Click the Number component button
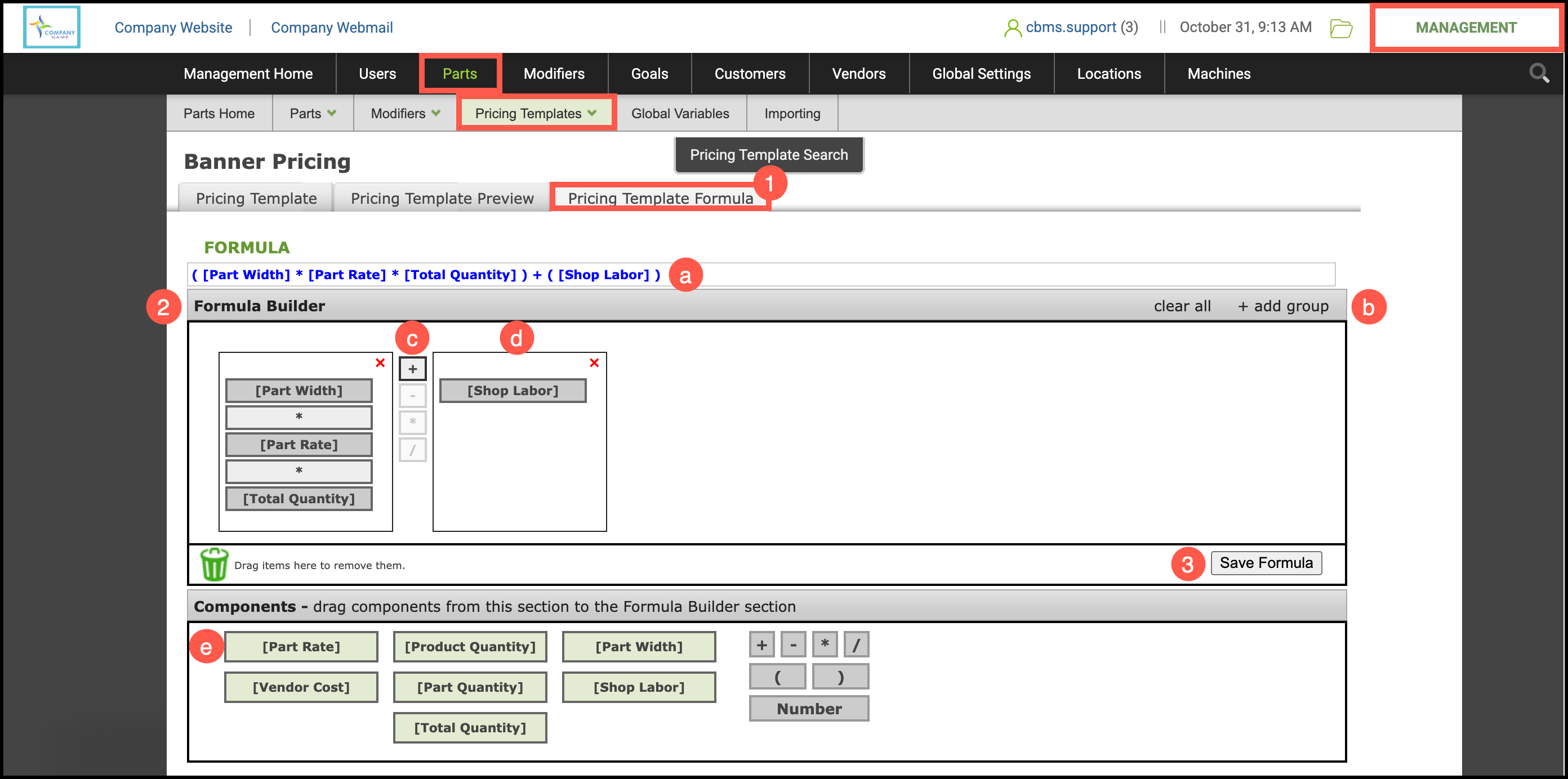Image resolution: width=1568 pixels, height=779 pixels. [x=808, y=709]
